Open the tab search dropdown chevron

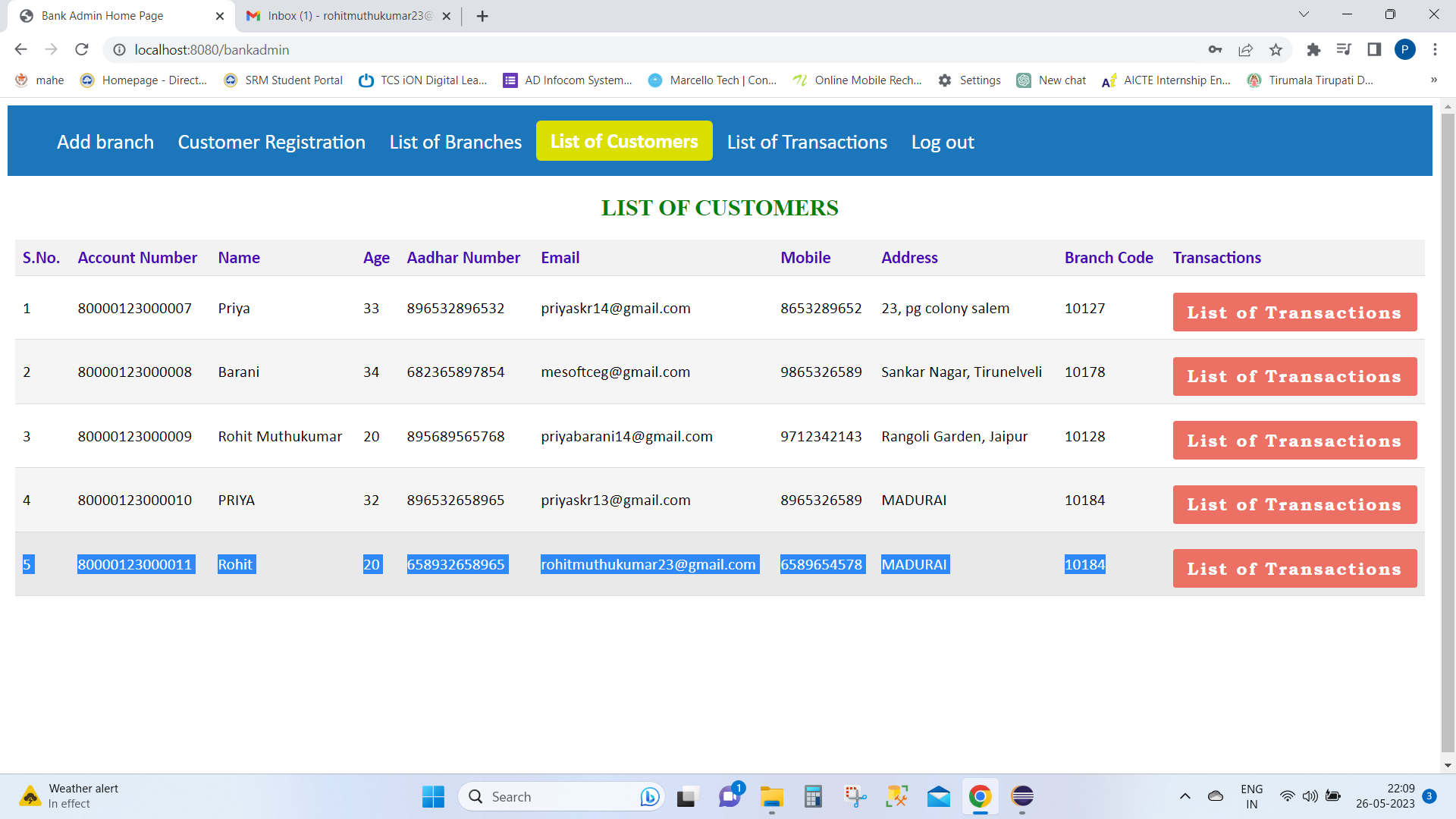click(1304, 14)
